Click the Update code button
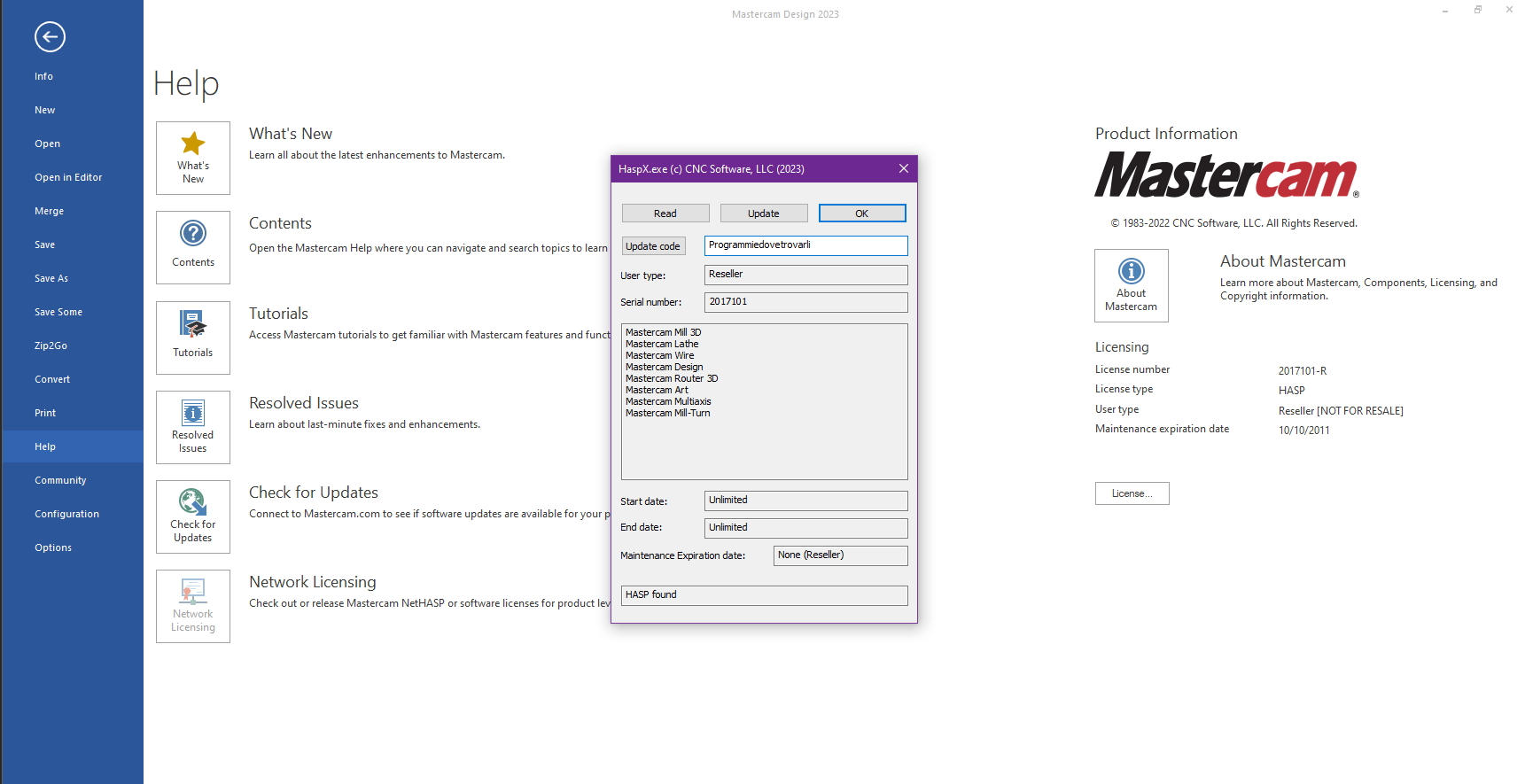Viewport: 1525px width, 784px height. (653, 246)
